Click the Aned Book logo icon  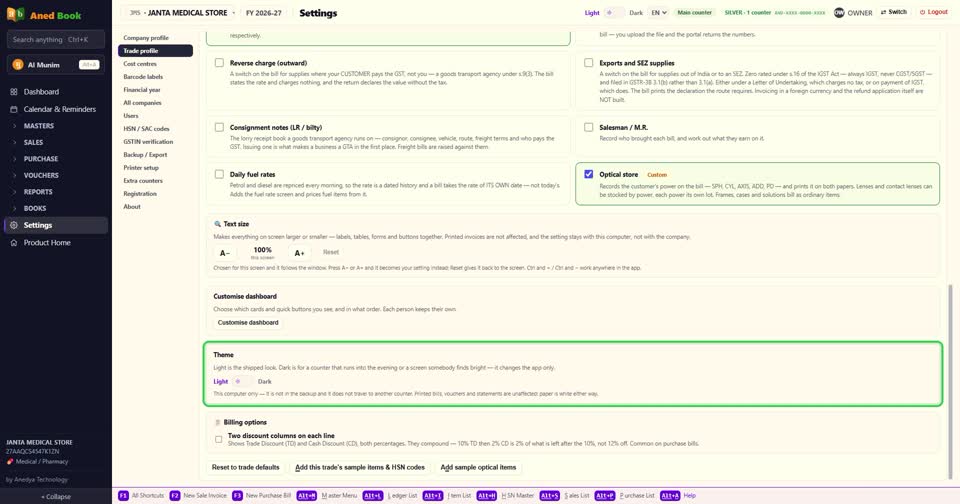[15, 14]
